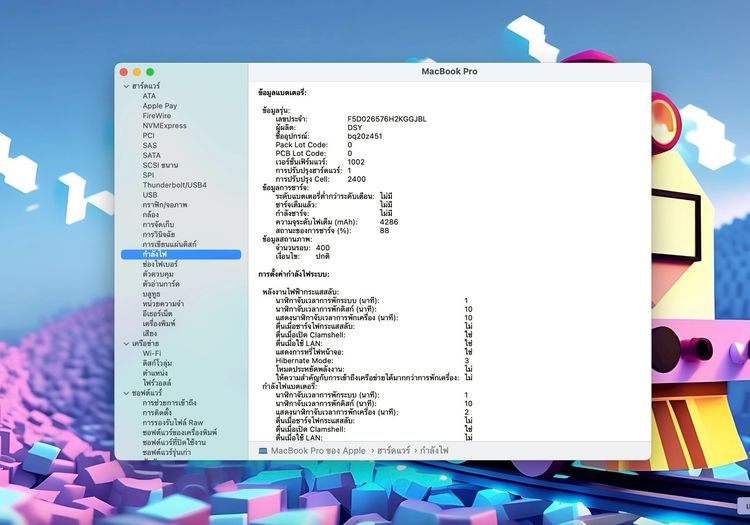Viewport: 750px width, 525px height.
Task: Open the บลูทูธ (Bluetooth) entry
Action: click(x=152, y=294)
